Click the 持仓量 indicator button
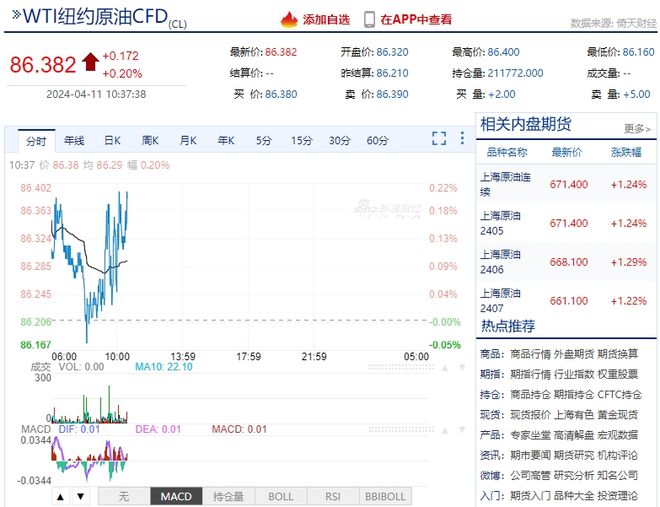Screen dimensions: 660x507 point(229,496)
